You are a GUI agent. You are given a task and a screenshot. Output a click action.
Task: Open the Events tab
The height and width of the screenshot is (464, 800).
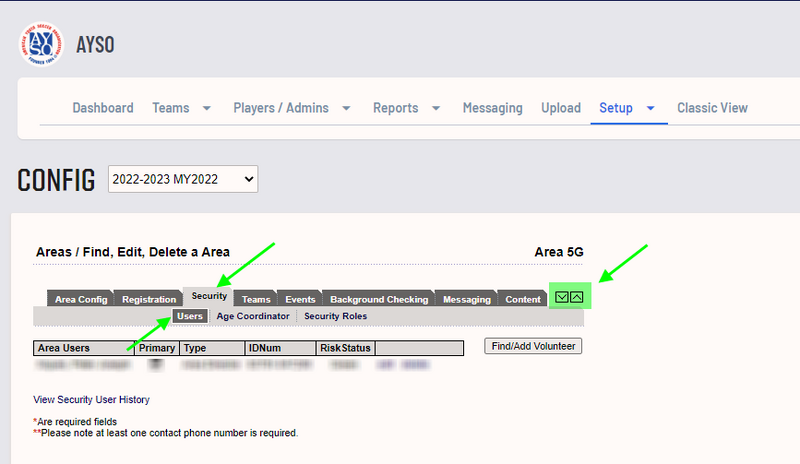click(300, 299)
